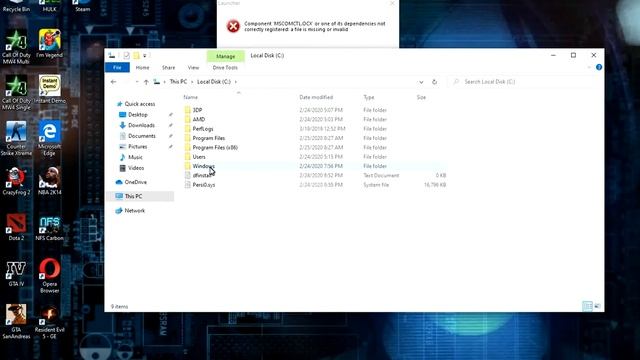Open Customize Quick Access Toolbar dropdown

tap(144, 56)
